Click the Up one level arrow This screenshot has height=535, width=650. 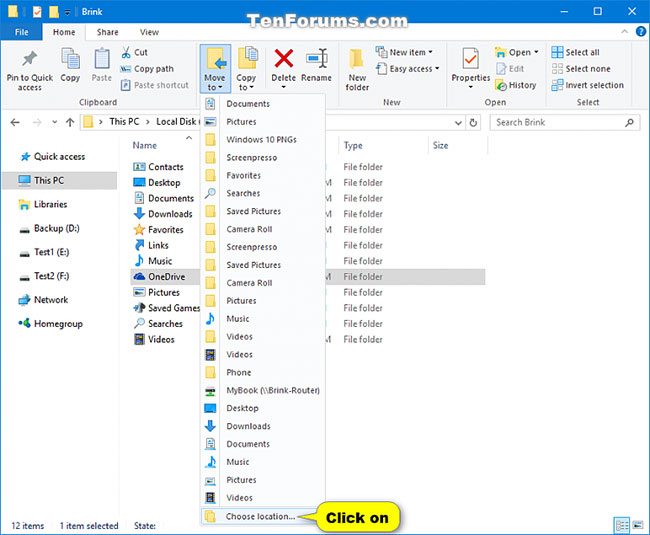point(70,122)
